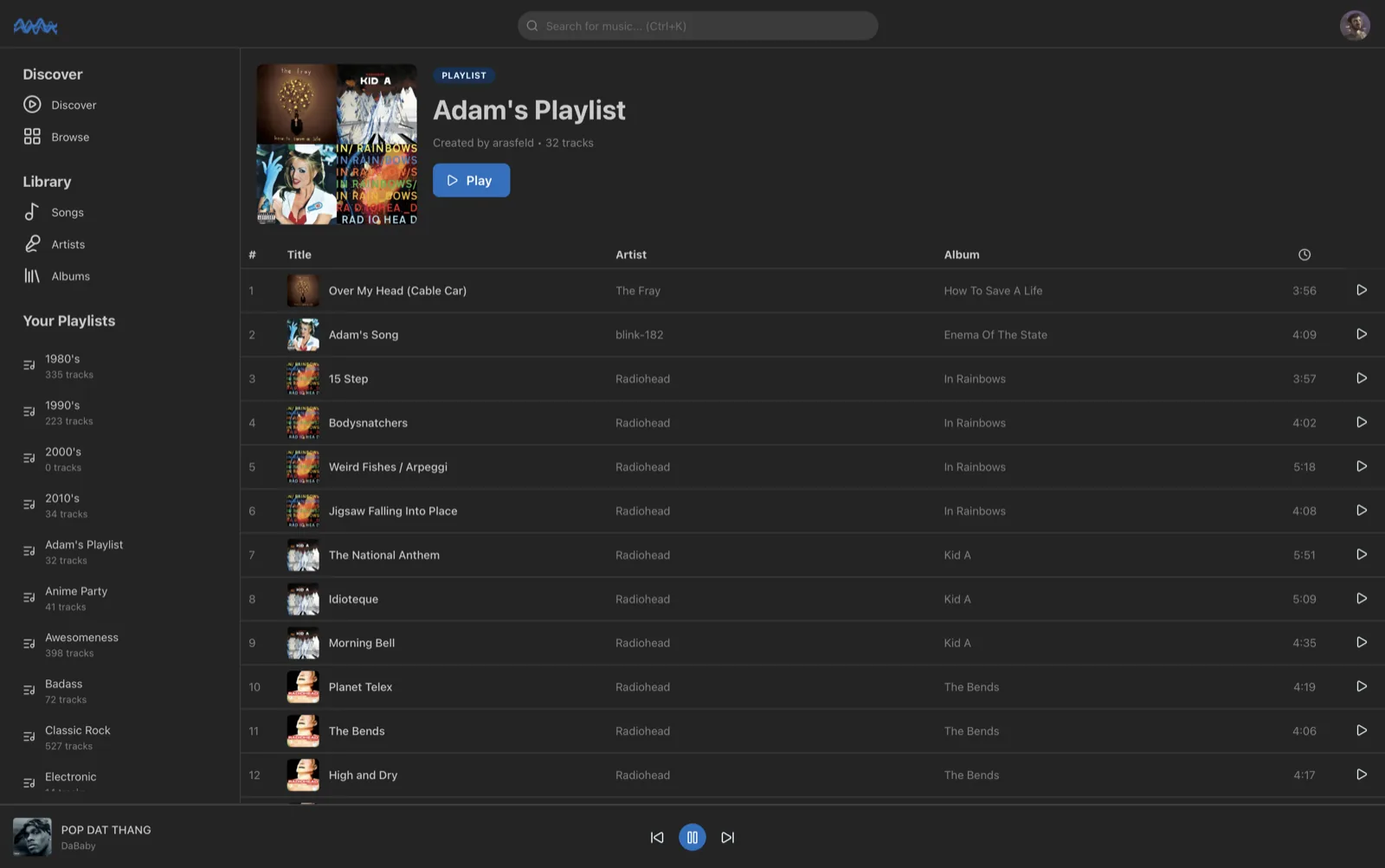Select the Planet Telex title
1385x868 pixels.
tap(360, 687)
